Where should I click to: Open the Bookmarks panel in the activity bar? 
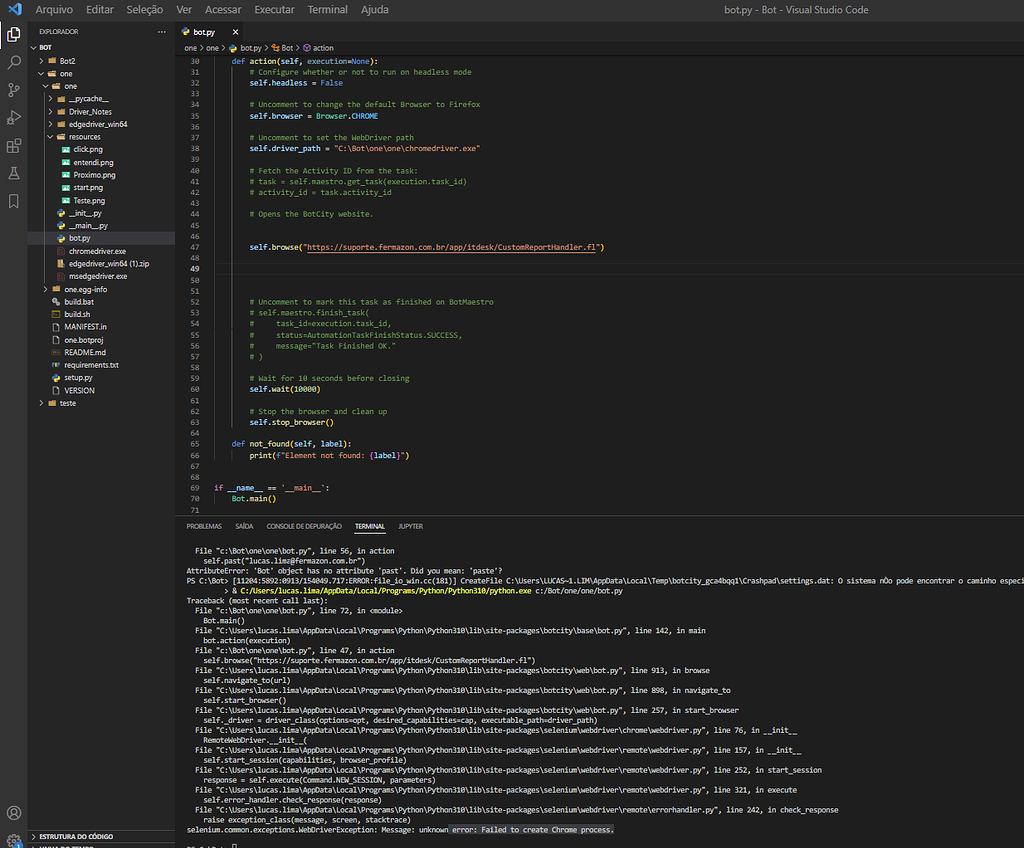pos(13,200)
